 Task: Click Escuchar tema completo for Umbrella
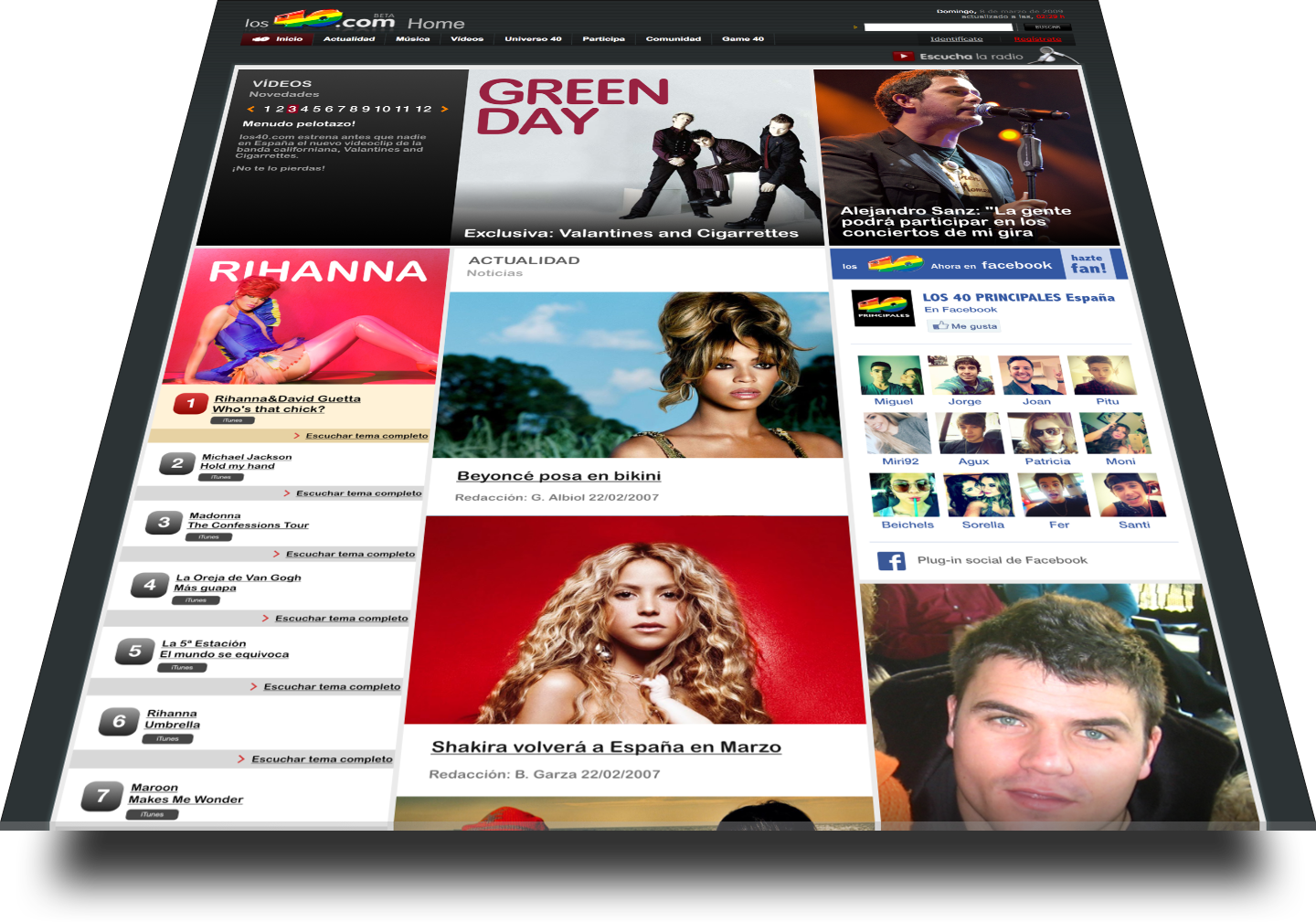click(x=322, y=759)
